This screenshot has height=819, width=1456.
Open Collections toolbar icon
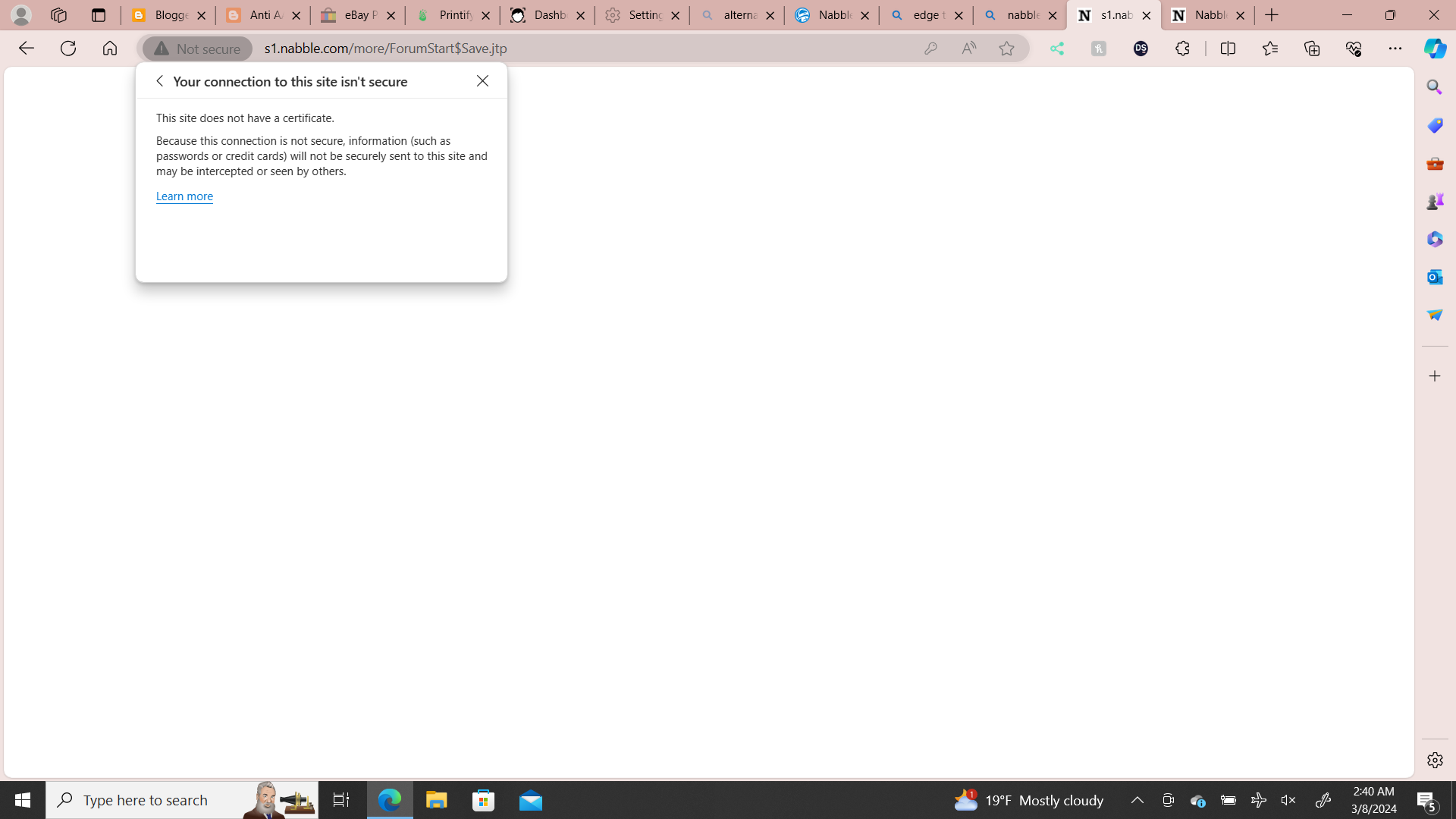(1311, 49)
